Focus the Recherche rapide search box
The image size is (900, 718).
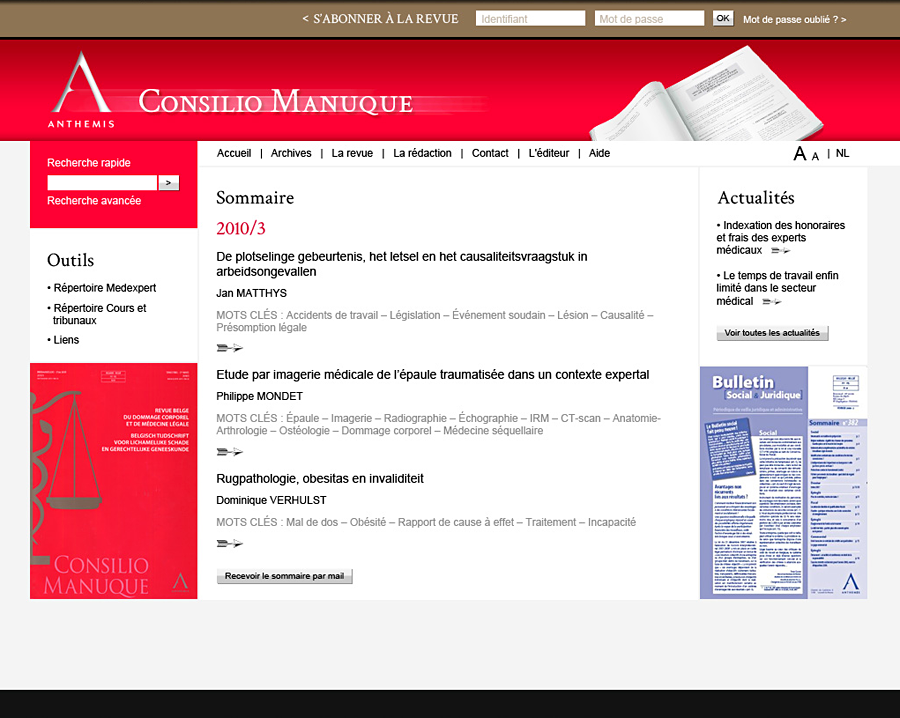click(x=102, y=183)
